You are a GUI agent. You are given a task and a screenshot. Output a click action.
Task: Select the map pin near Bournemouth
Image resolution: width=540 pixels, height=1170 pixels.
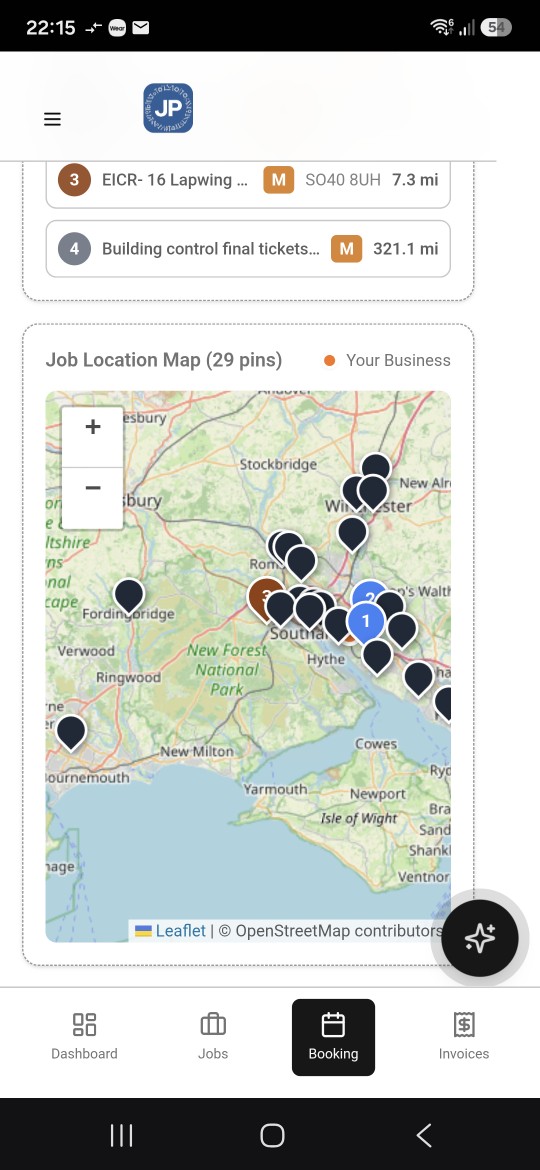point(71,732)
